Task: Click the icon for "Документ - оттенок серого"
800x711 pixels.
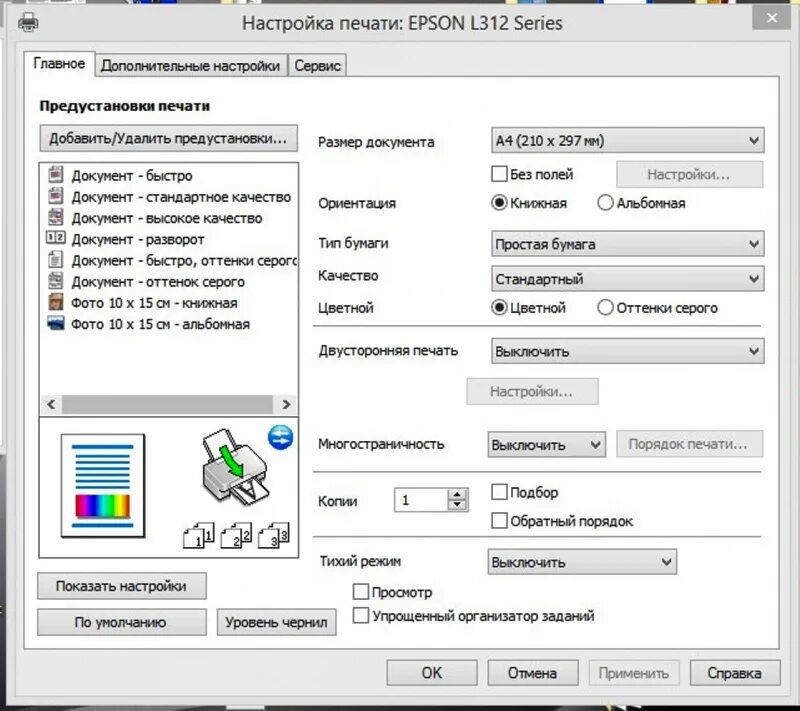Action: 56,281
